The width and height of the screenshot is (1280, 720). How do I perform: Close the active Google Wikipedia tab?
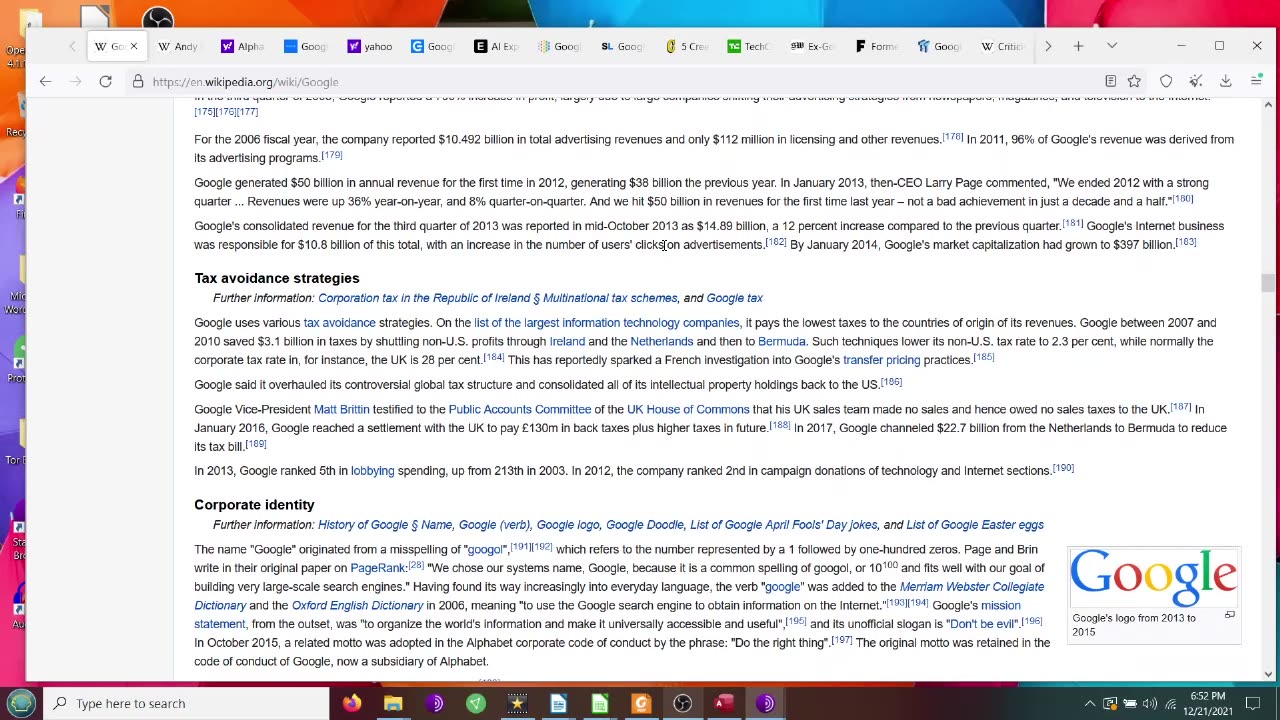pyautogui.click(x=133, y=46)
